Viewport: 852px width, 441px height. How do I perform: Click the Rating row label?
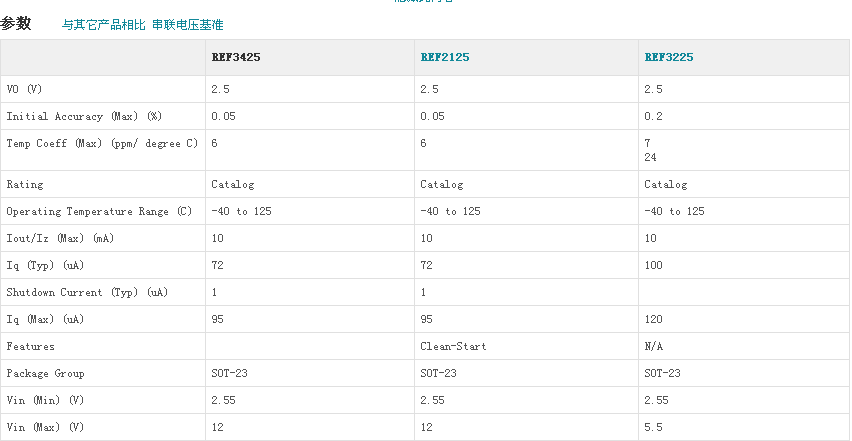(25, 184)
